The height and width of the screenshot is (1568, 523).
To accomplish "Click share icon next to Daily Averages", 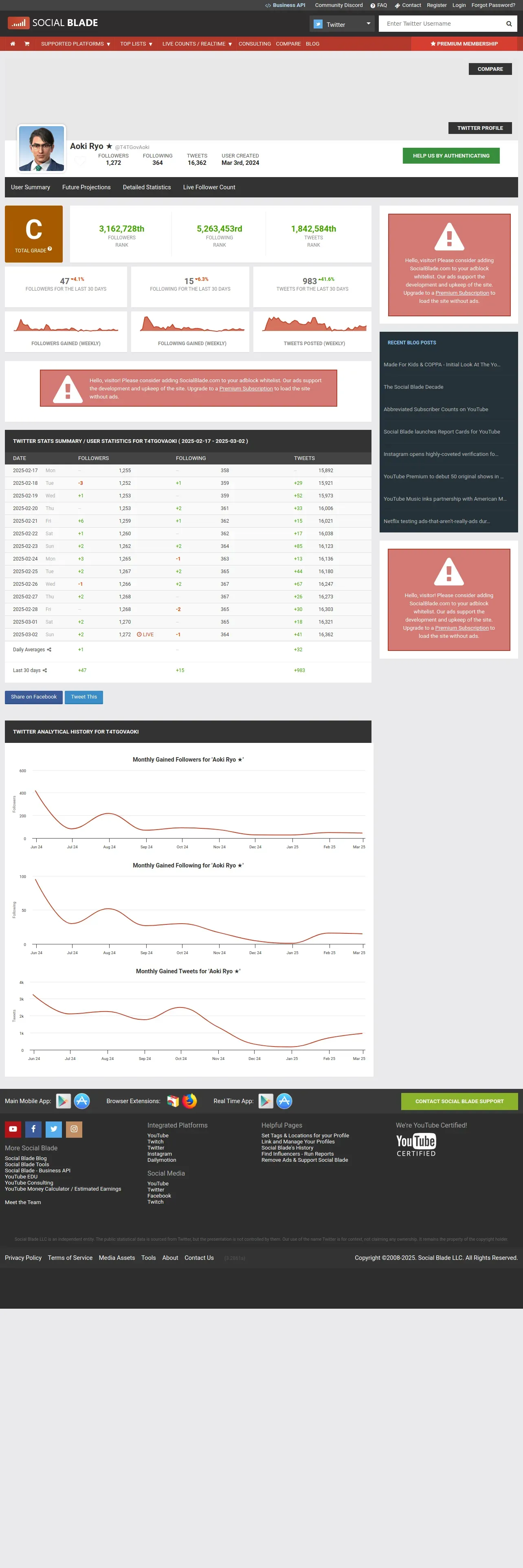I will point(49,650).
